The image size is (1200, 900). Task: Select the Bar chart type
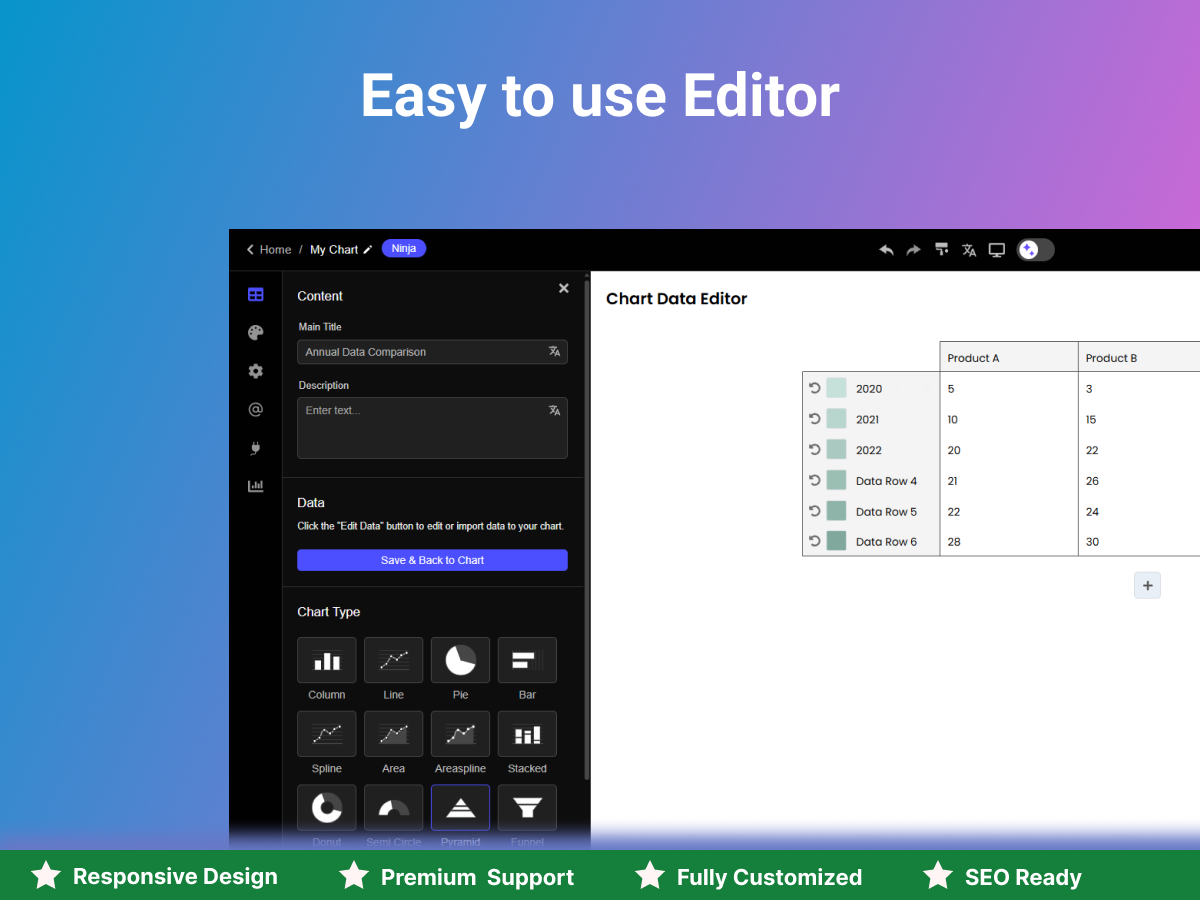(x=527, y=660)
